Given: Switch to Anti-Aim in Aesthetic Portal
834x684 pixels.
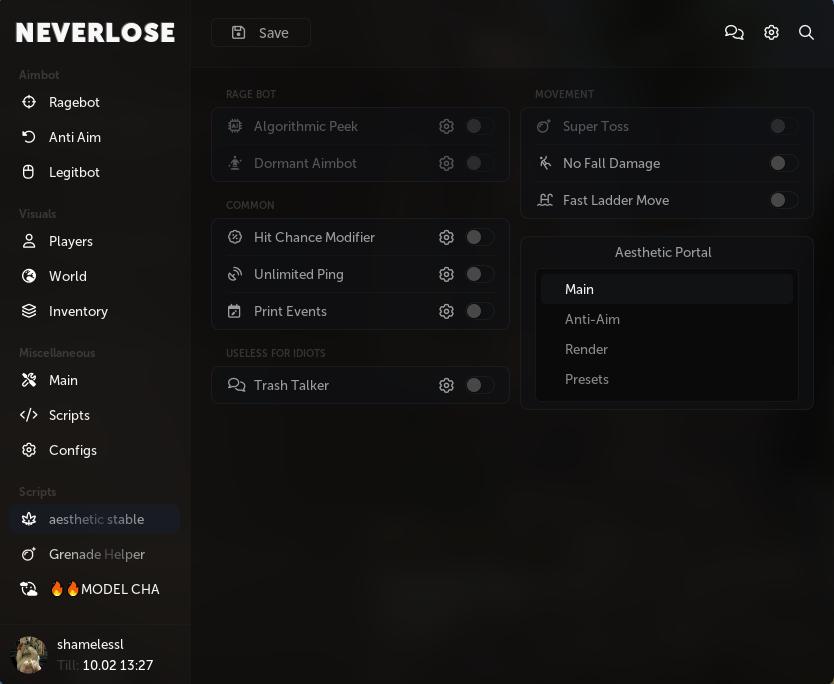Looking at the screenshot, I should coord(592,319).
